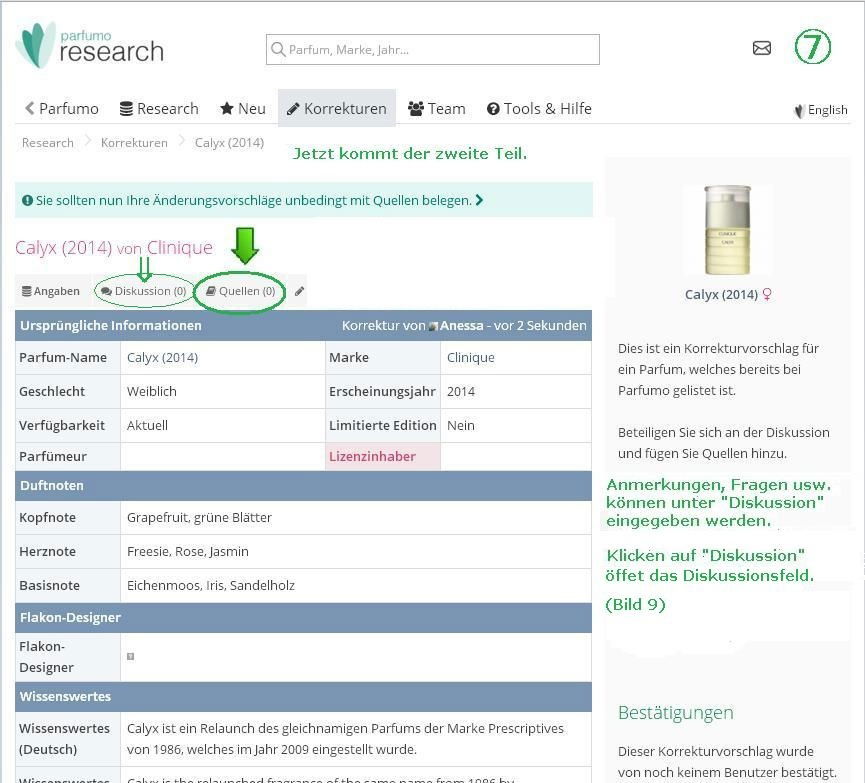Click the 2014 value for Erscheinungsjahr
865x783 pixels.
(461, 392)
